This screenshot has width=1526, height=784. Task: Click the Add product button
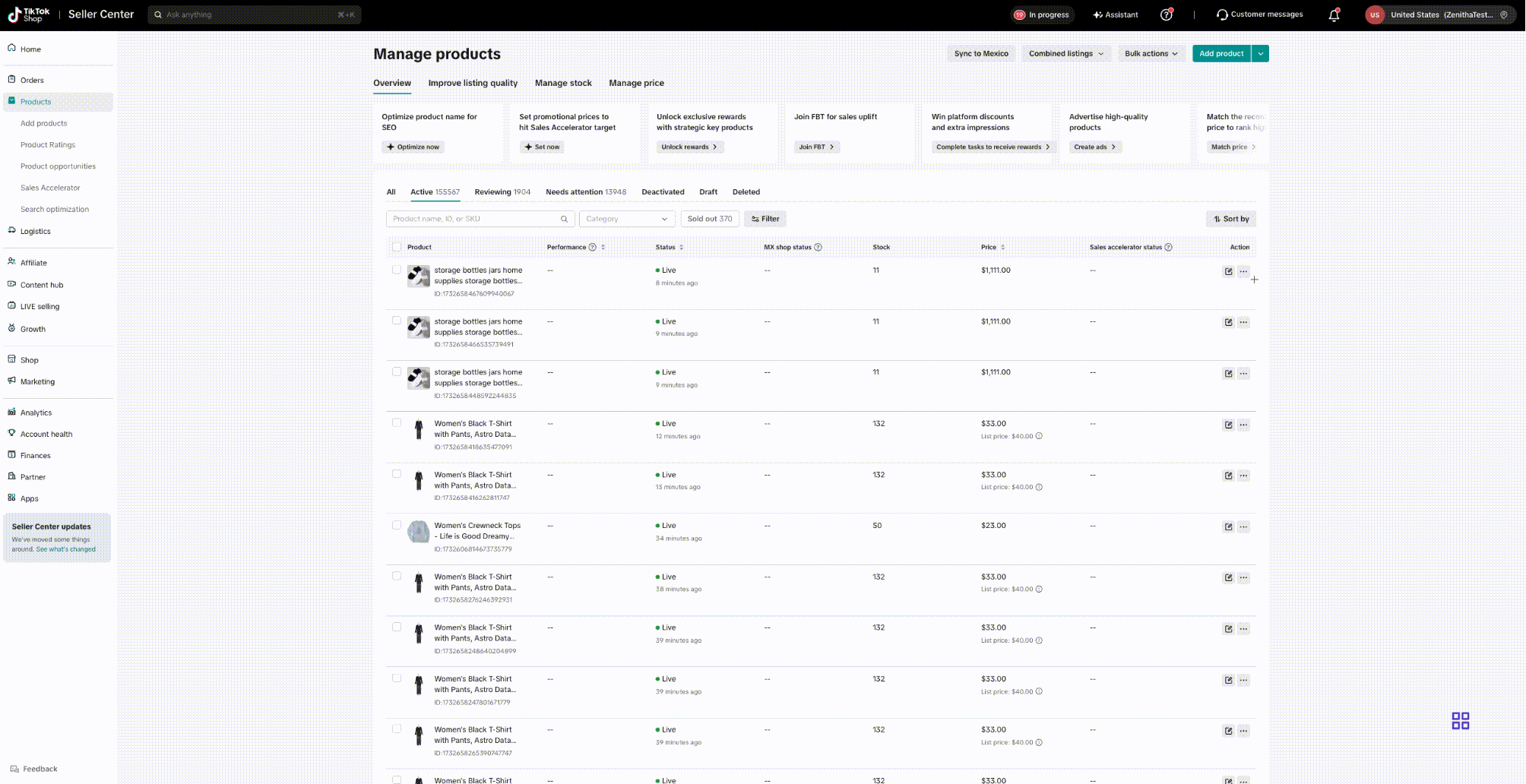click(1221, 53)
